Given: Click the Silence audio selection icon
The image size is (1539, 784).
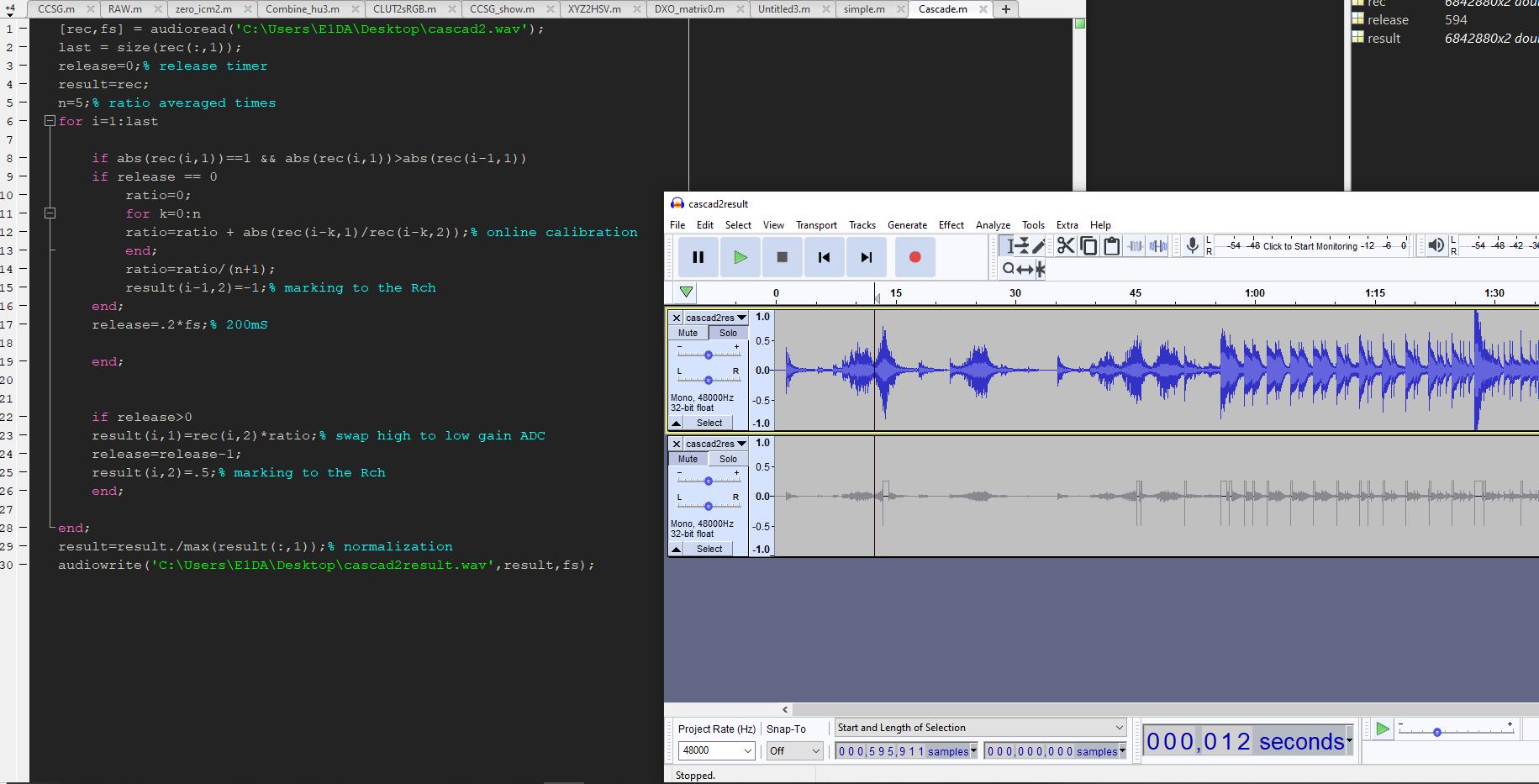Looking at the screenshot, I should click(1158, 245).
